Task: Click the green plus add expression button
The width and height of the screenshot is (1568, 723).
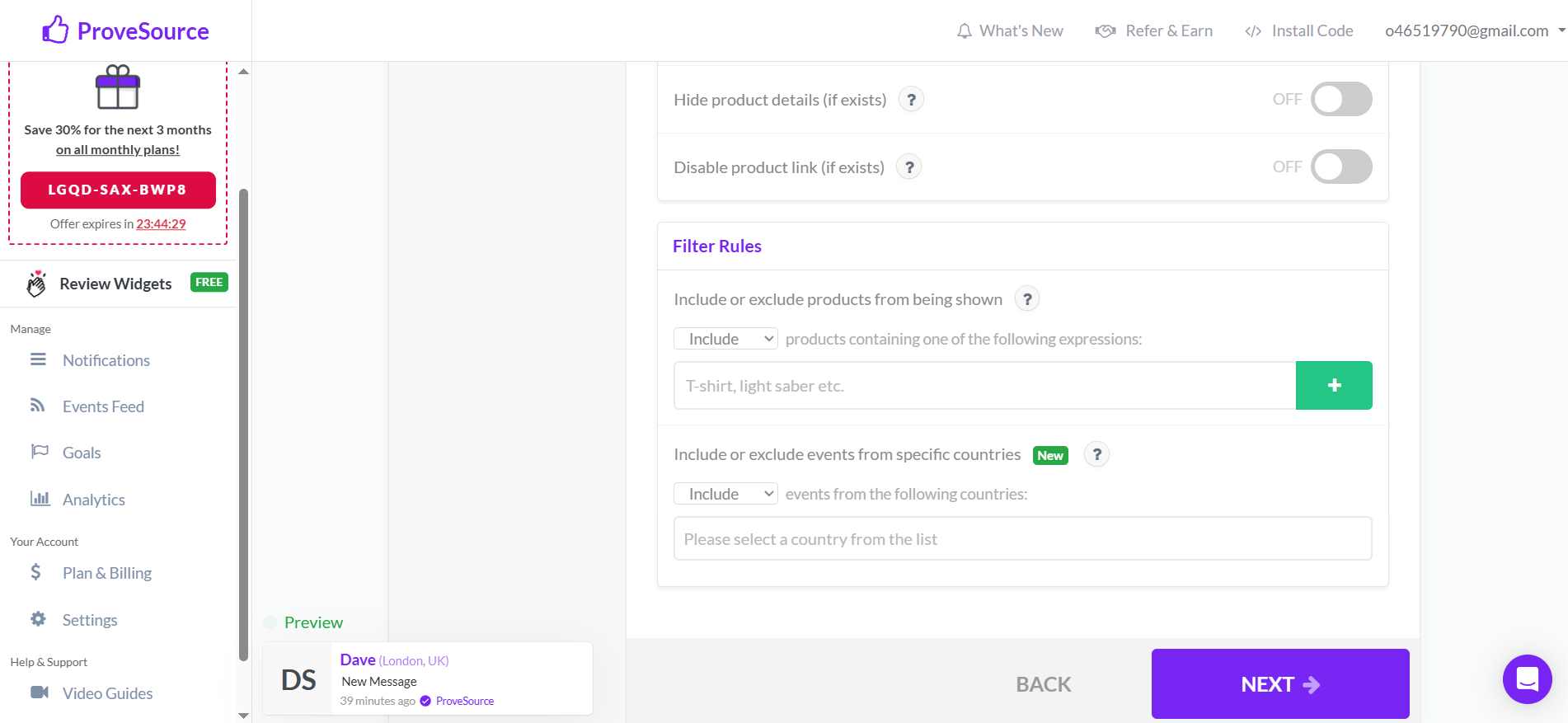Action: click(1334, 385)
